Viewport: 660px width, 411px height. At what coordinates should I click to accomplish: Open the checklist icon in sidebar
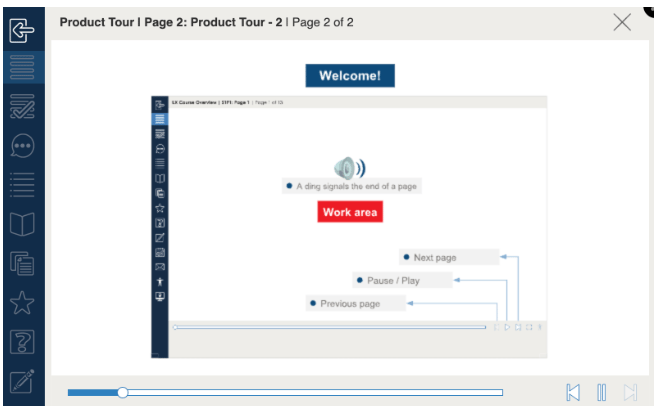pyautogui.click(x=22, y=105)
